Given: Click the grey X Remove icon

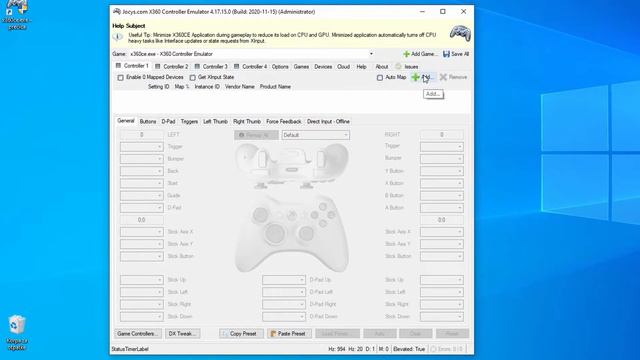Looking at the screenshot, I should point(443,77).
